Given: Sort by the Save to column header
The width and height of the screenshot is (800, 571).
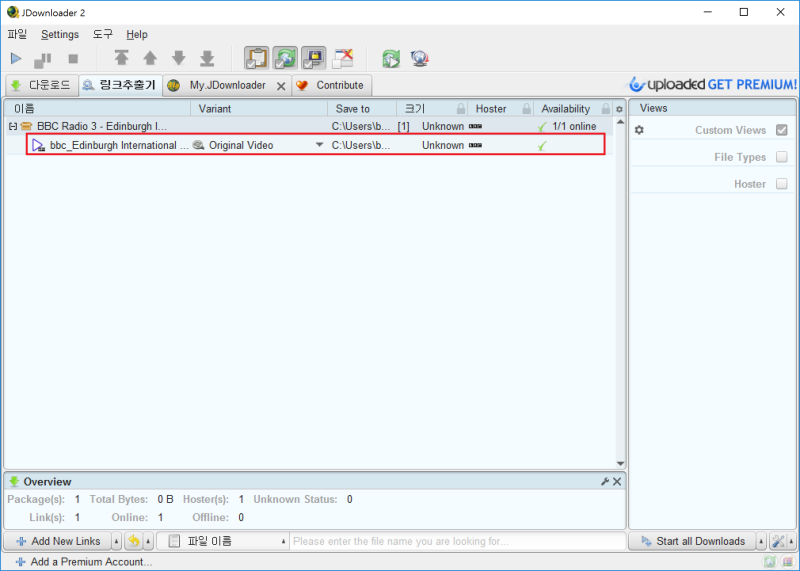Looking at the screenshot, I should pos(362,109).
